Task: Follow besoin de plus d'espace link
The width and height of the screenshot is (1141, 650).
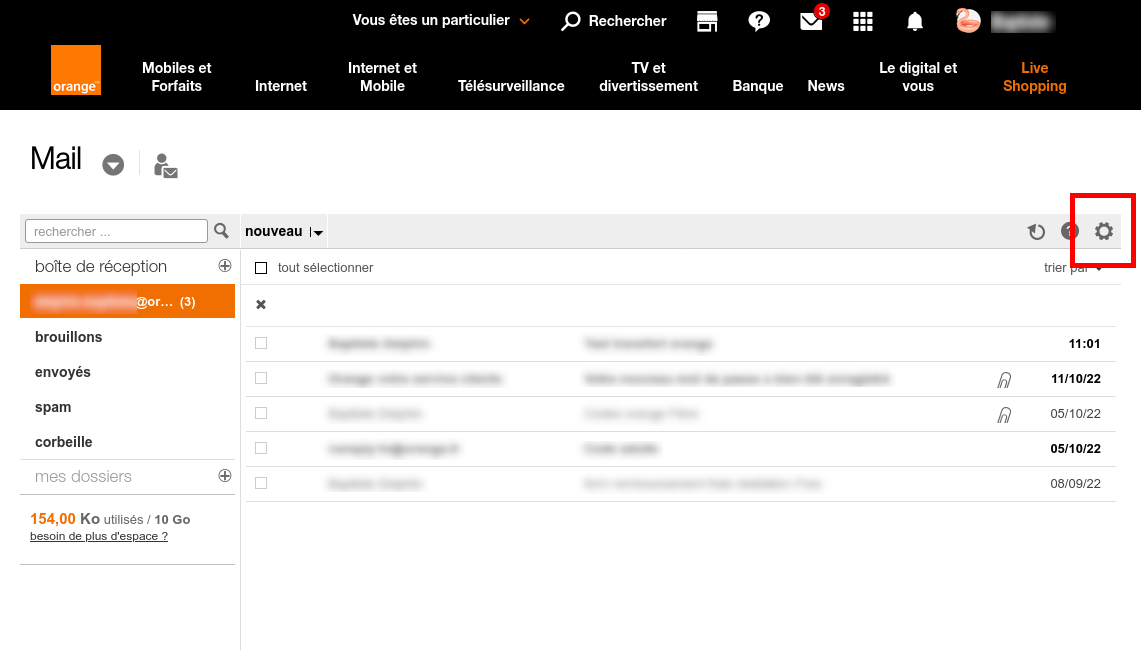Action: (99, 536)
